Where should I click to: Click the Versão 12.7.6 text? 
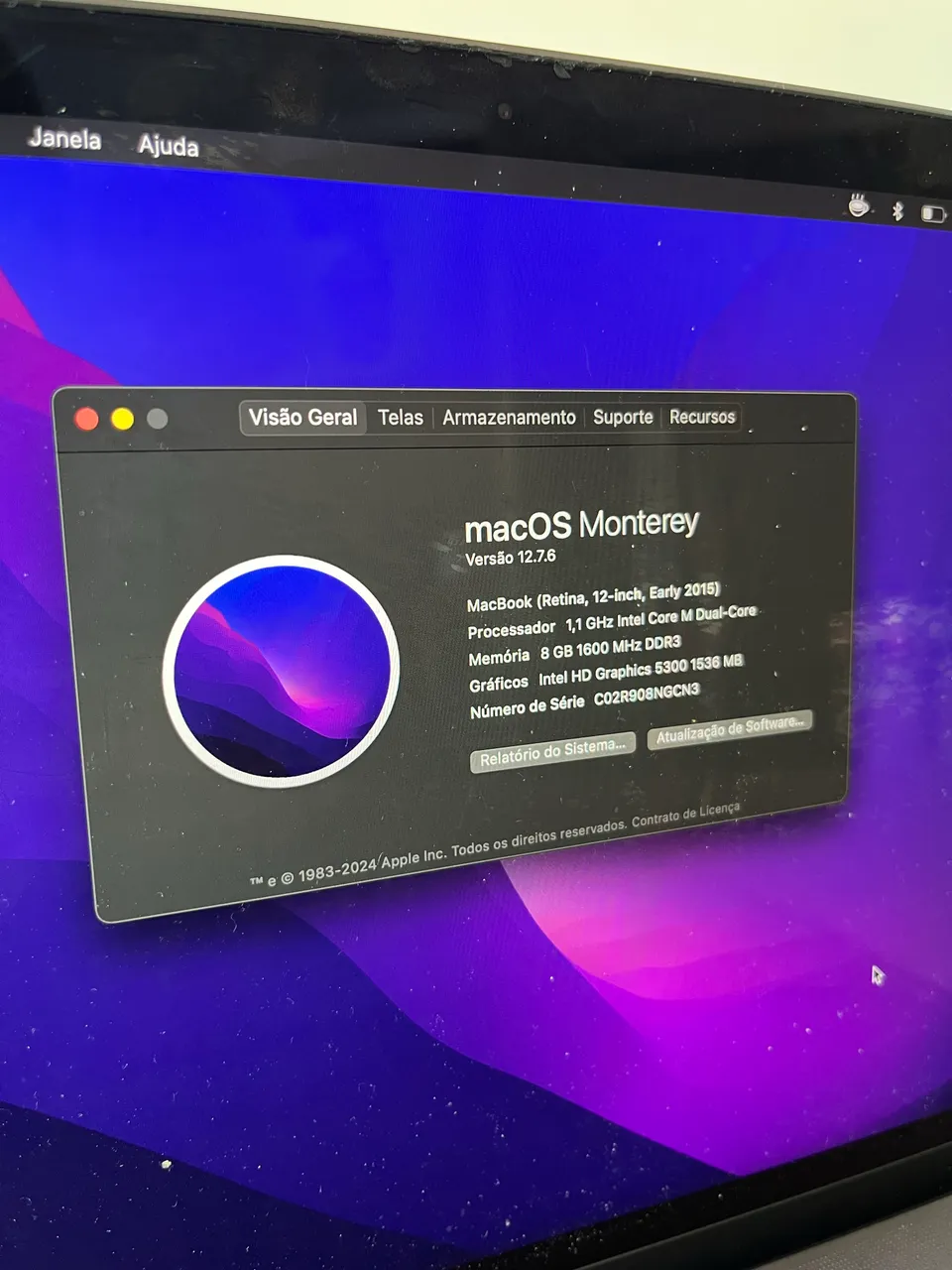pyautogui.click(x=511, y=558)
